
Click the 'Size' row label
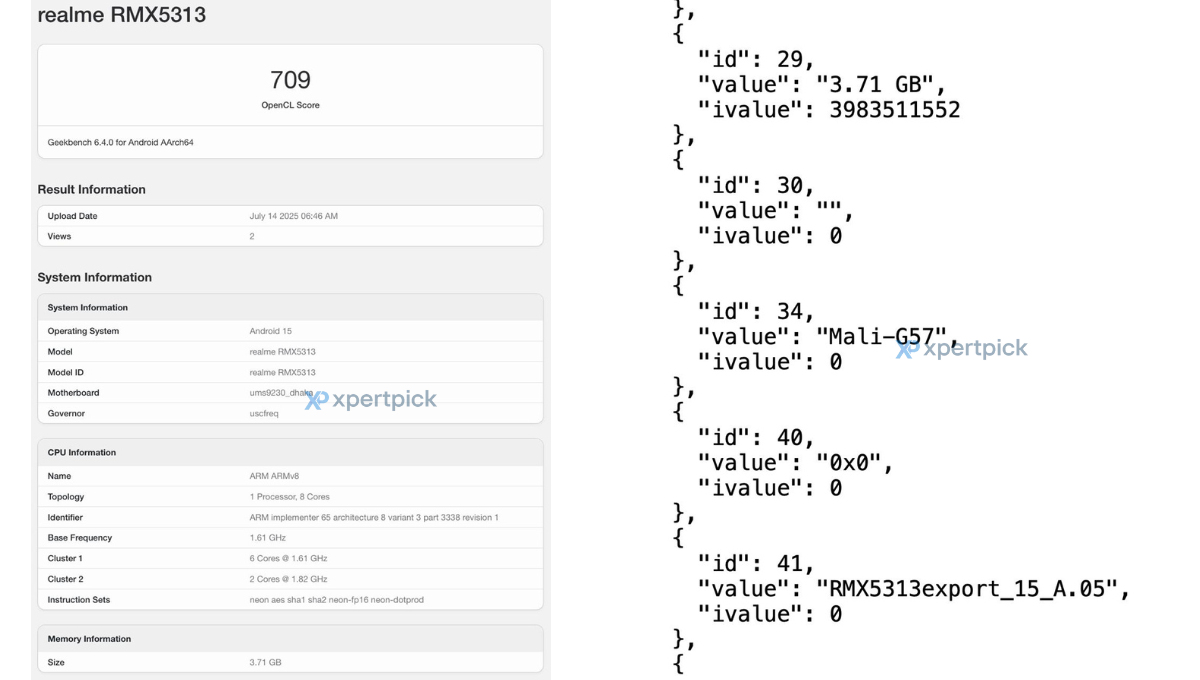pyautogui.click(x=56, y=662)
